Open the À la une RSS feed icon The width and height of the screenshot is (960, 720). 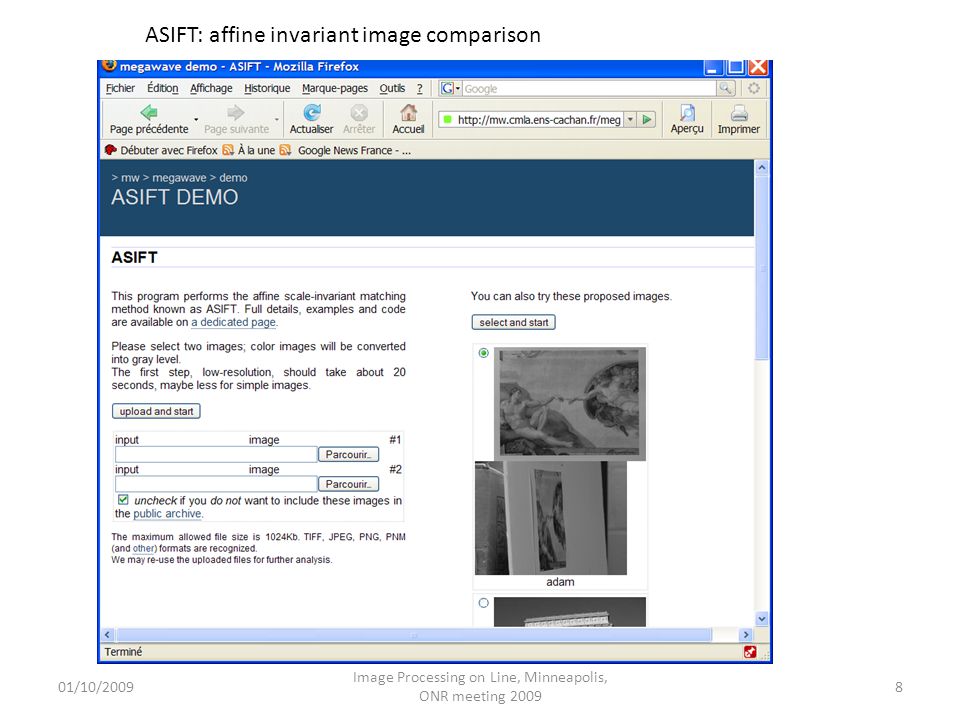228,150
